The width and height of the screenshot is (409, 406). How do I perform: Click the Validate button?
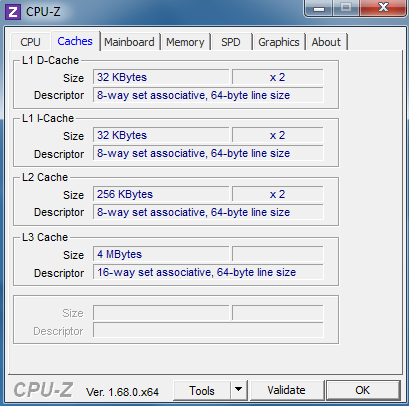pyautogui.click(x=286, y=390)
